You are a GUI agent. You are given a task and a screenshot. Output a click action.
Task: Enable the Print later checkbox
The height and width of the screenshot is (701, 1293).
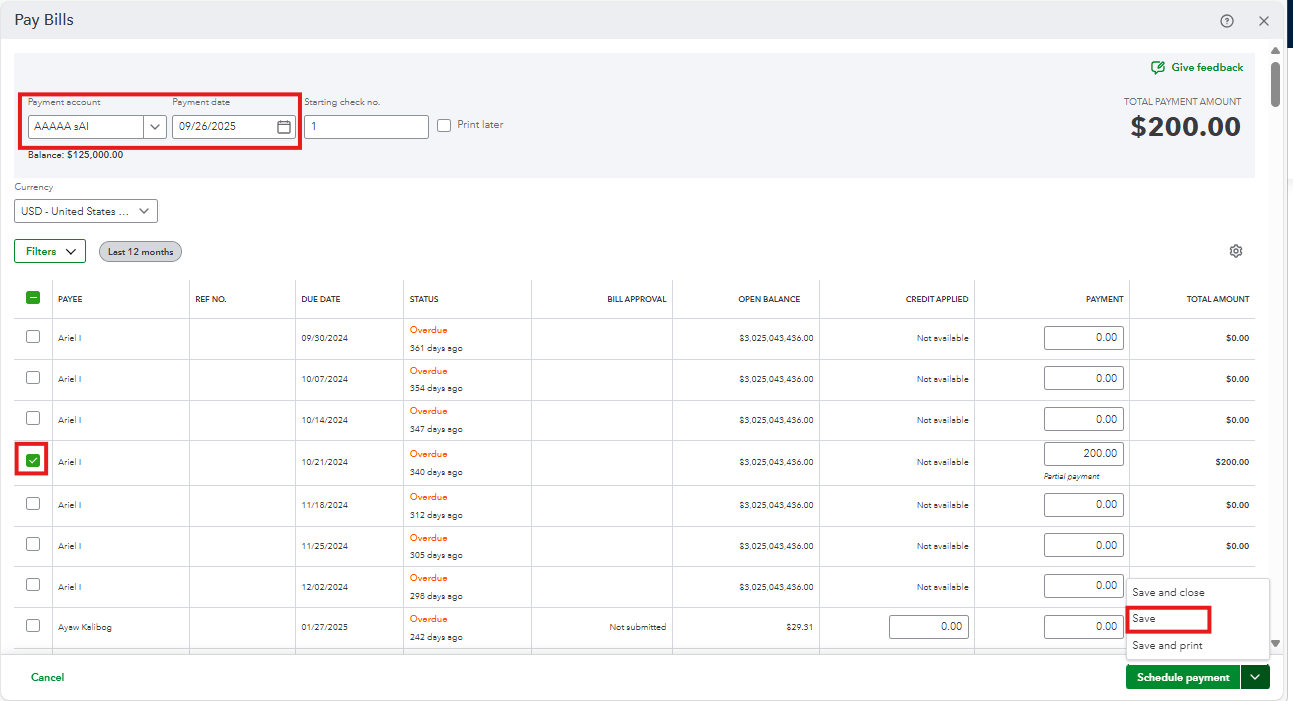pyautogui.click(x=444, y=125)
